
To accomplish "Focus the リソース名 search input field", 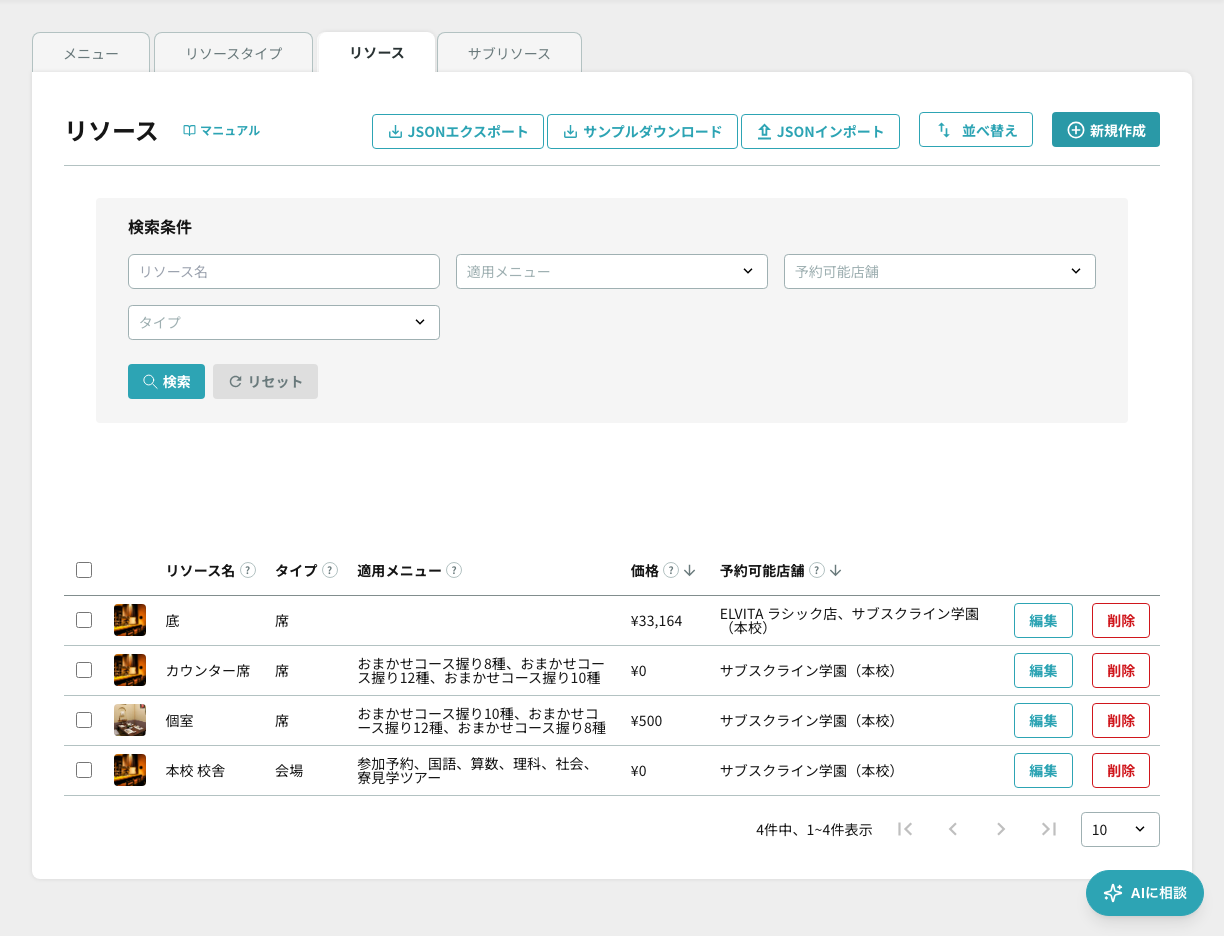I will click(284, 271).
